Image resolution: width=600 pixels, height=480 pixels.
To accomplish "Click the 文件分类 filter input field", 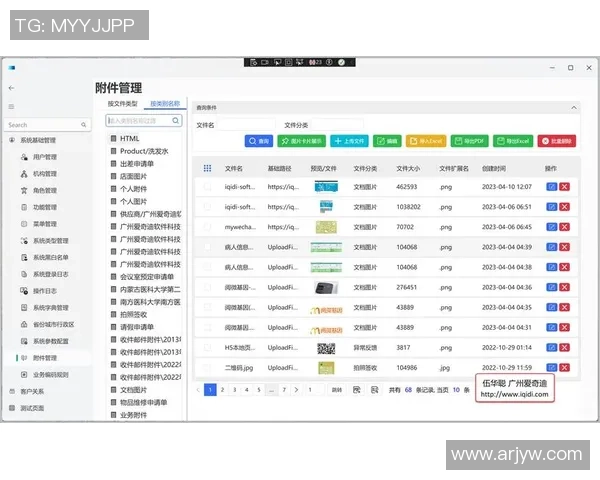I will 337,125.
